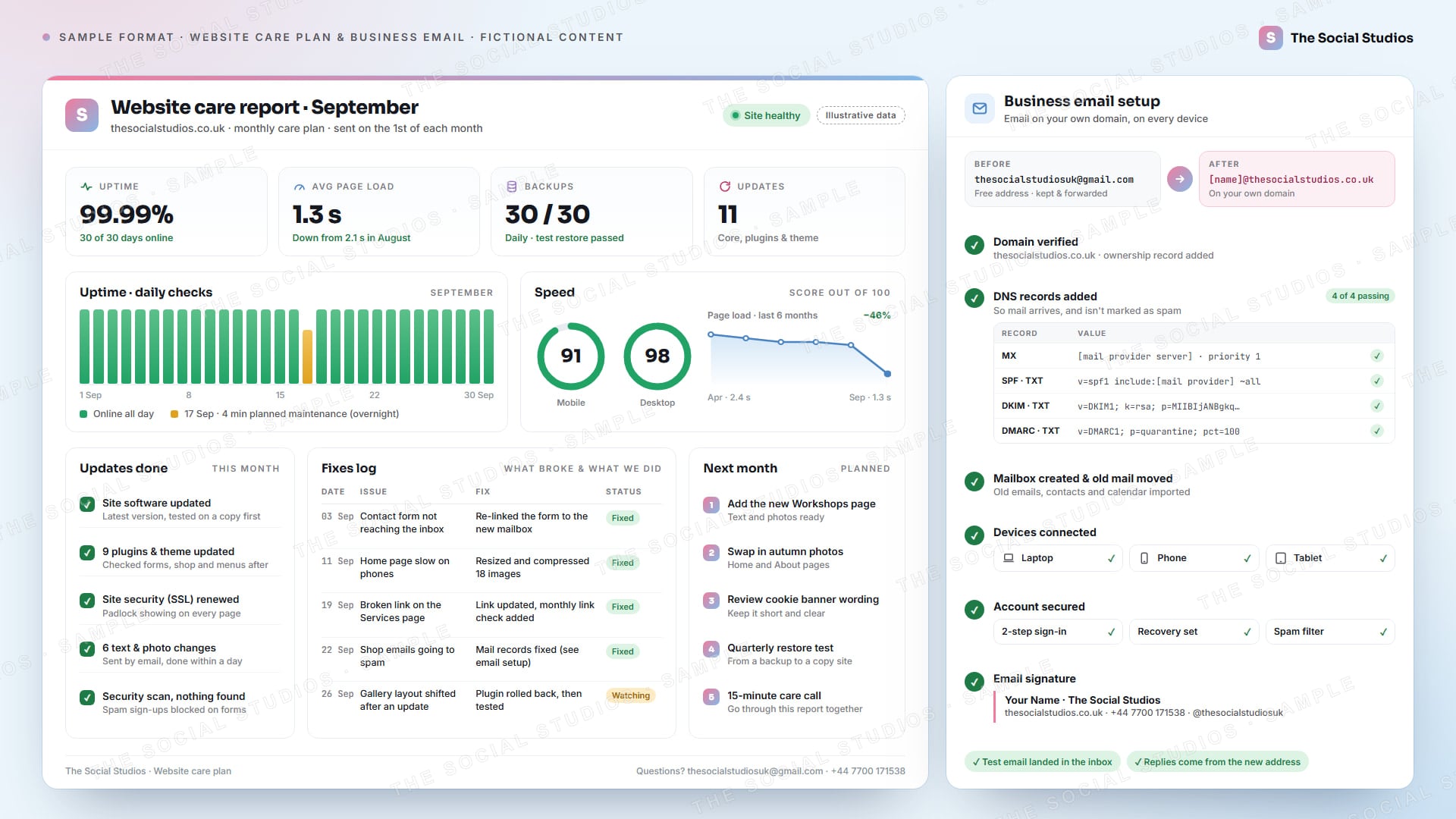
Task: Click number 4 badge for Quarterly restore test
Action: 711,649
